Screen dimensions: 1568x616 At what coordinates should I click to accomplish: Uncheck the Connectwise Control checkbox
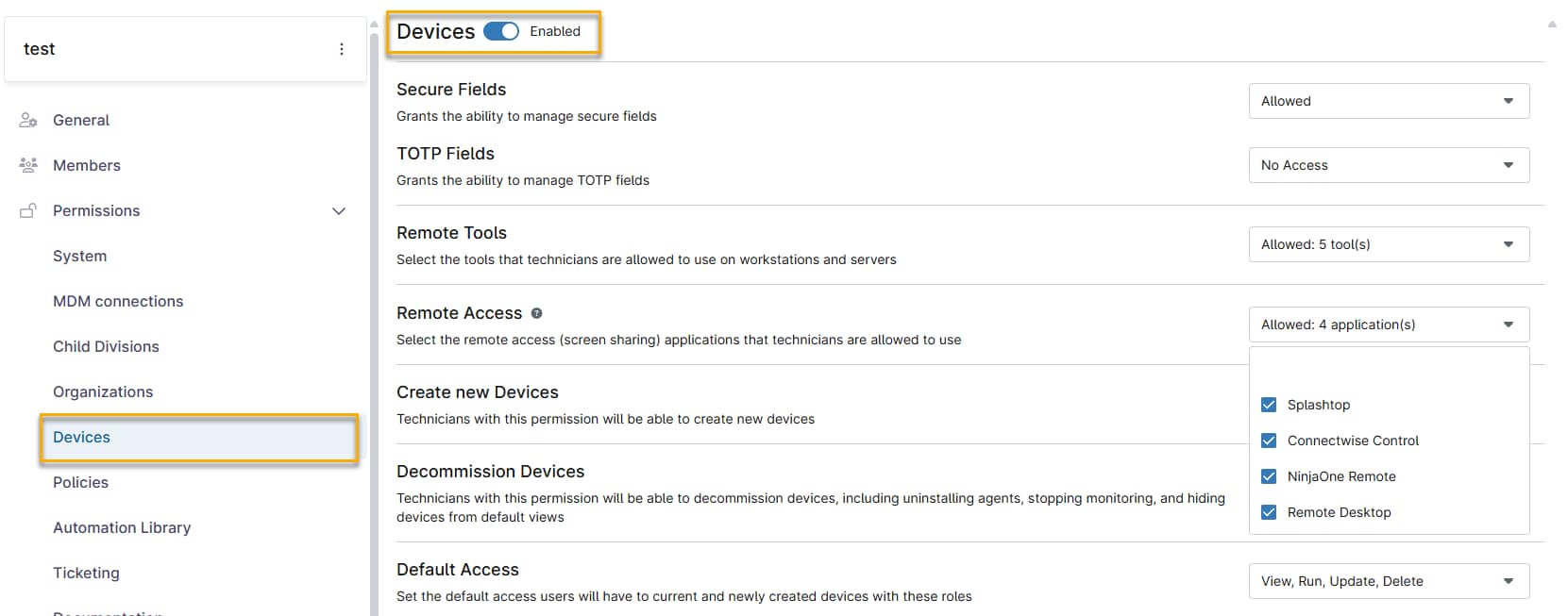coord(1269,441)
